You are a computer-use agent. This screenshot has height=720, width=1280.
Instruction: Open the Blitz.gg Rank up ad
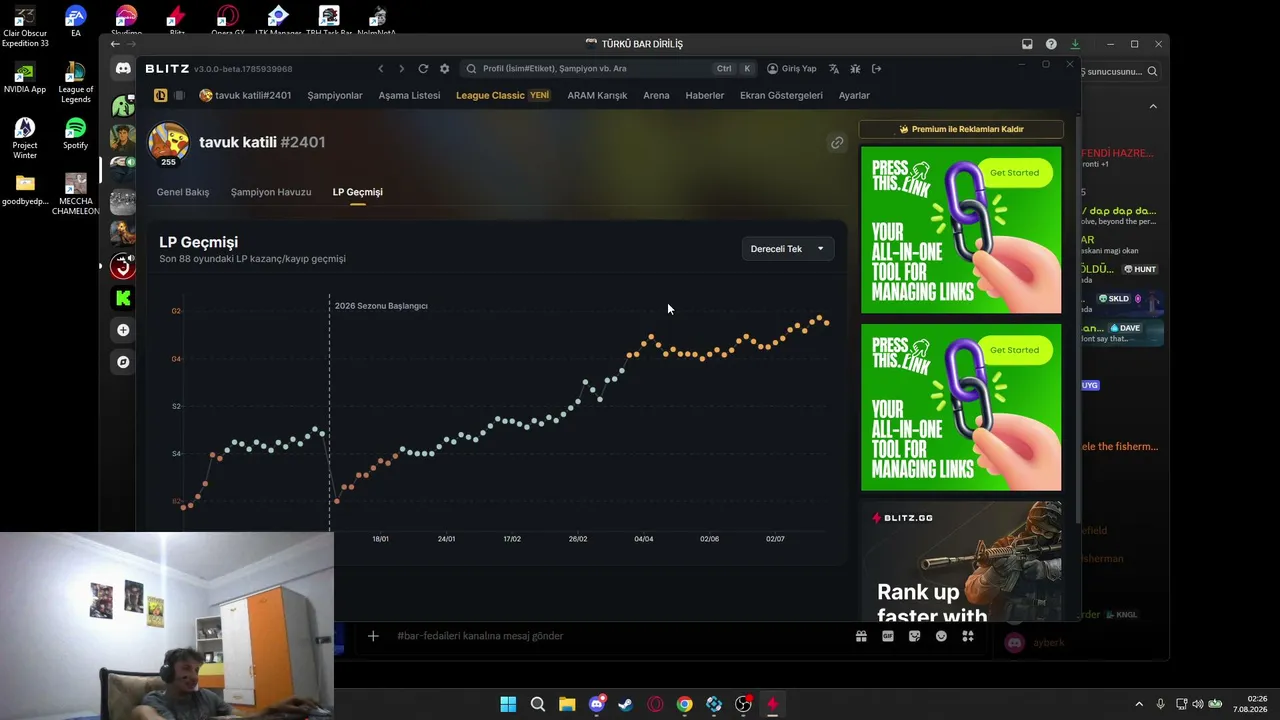pyautogui.click(x=961, y=561)
